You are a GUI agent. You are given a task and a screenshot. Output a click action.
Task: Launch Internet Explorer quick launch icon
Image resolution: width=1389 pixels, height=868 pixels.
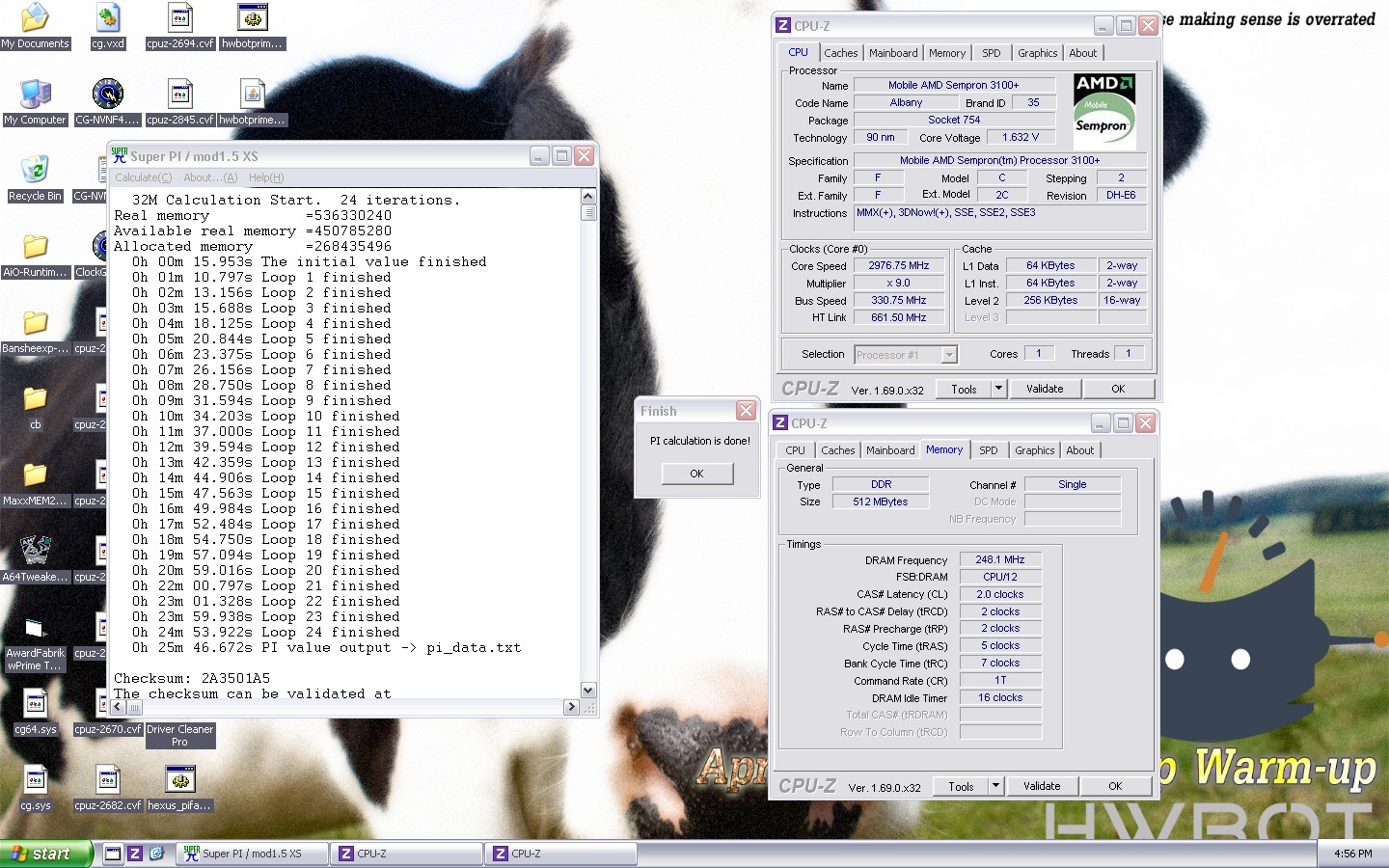156,854
